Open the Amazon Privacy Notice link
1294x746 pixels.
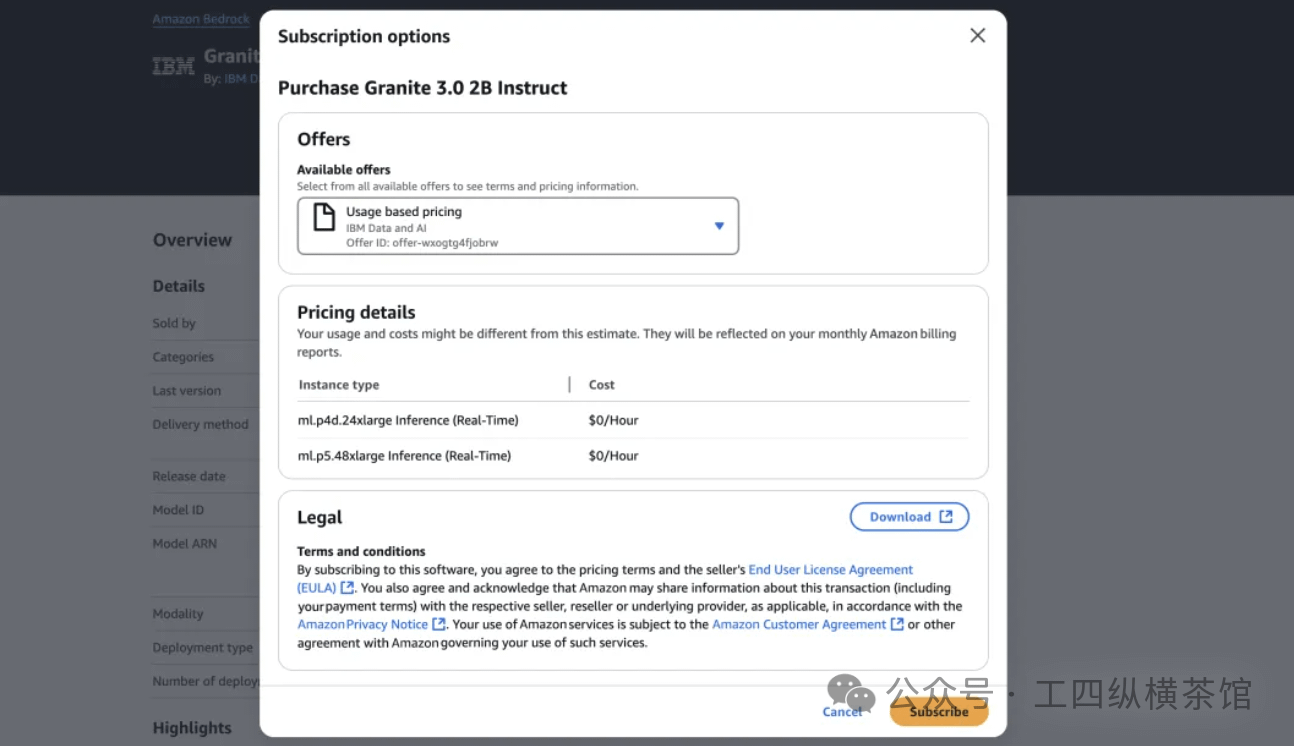[362, 624]
